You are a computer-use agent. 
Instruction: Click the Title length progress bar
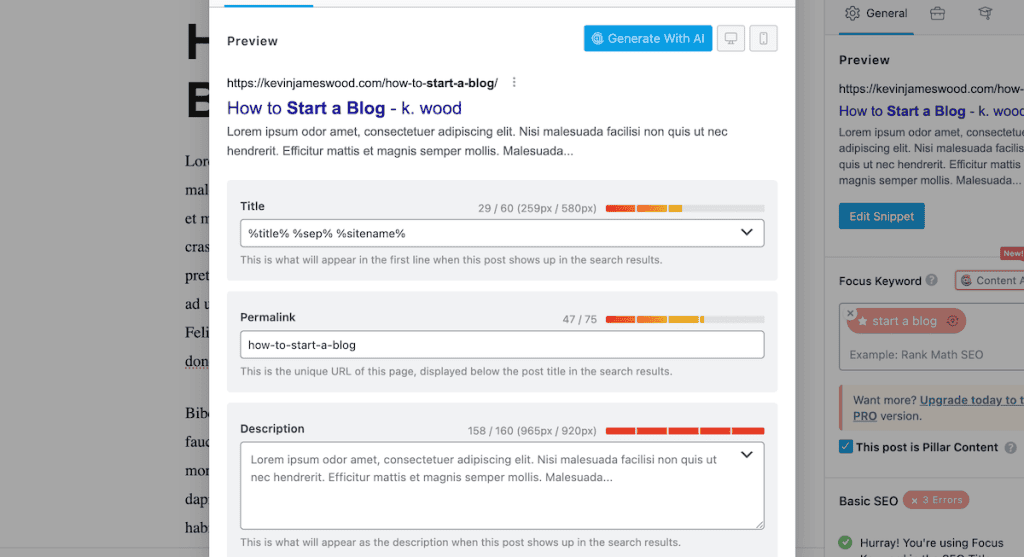tap(684, 208)
